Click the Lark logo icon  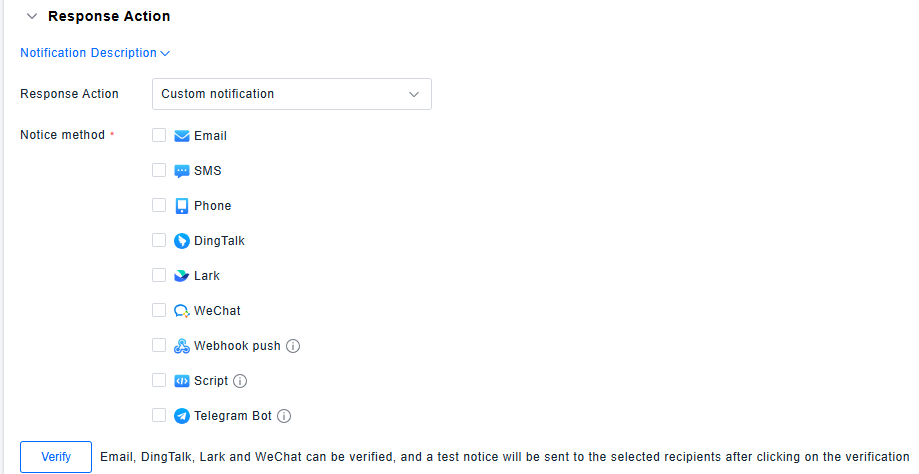(x=182, y=276)
